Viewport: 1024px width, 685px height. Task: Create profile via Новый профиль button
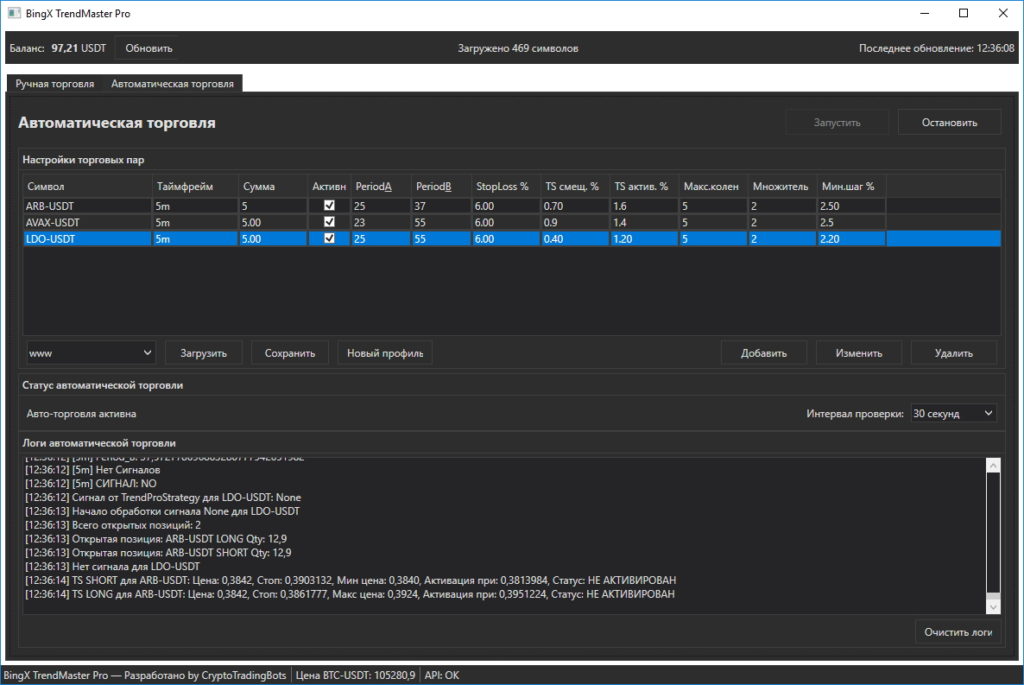click(385, 353)
